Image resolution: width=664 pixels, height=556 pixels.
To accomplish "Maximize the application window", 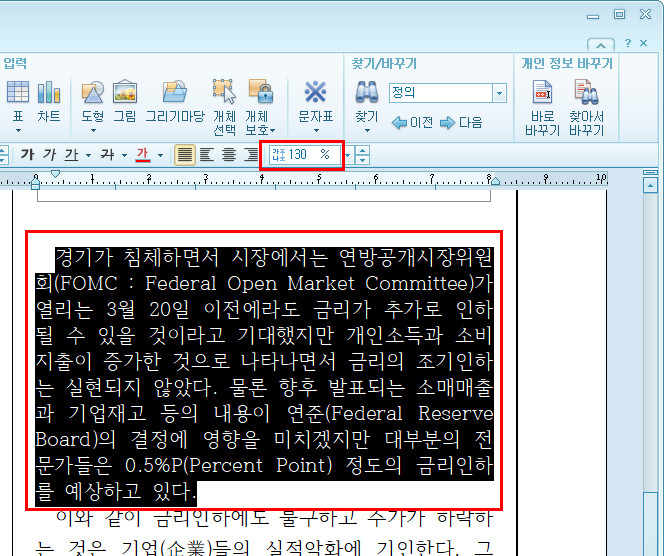I will pos(620,14).
